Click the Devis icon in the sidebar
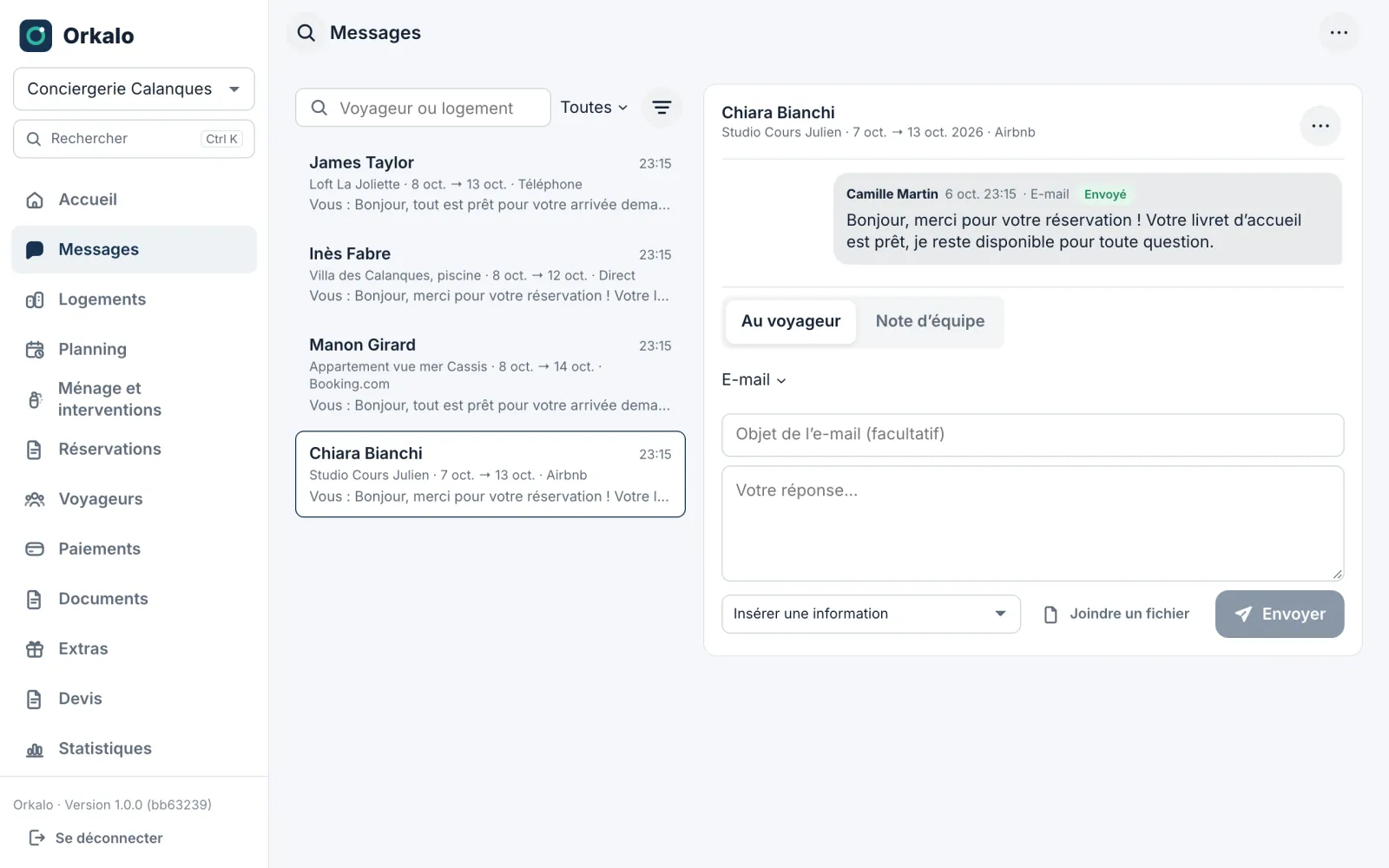Image resolution: width=1389 pixels, height=868 pixels. pos(35,699)
